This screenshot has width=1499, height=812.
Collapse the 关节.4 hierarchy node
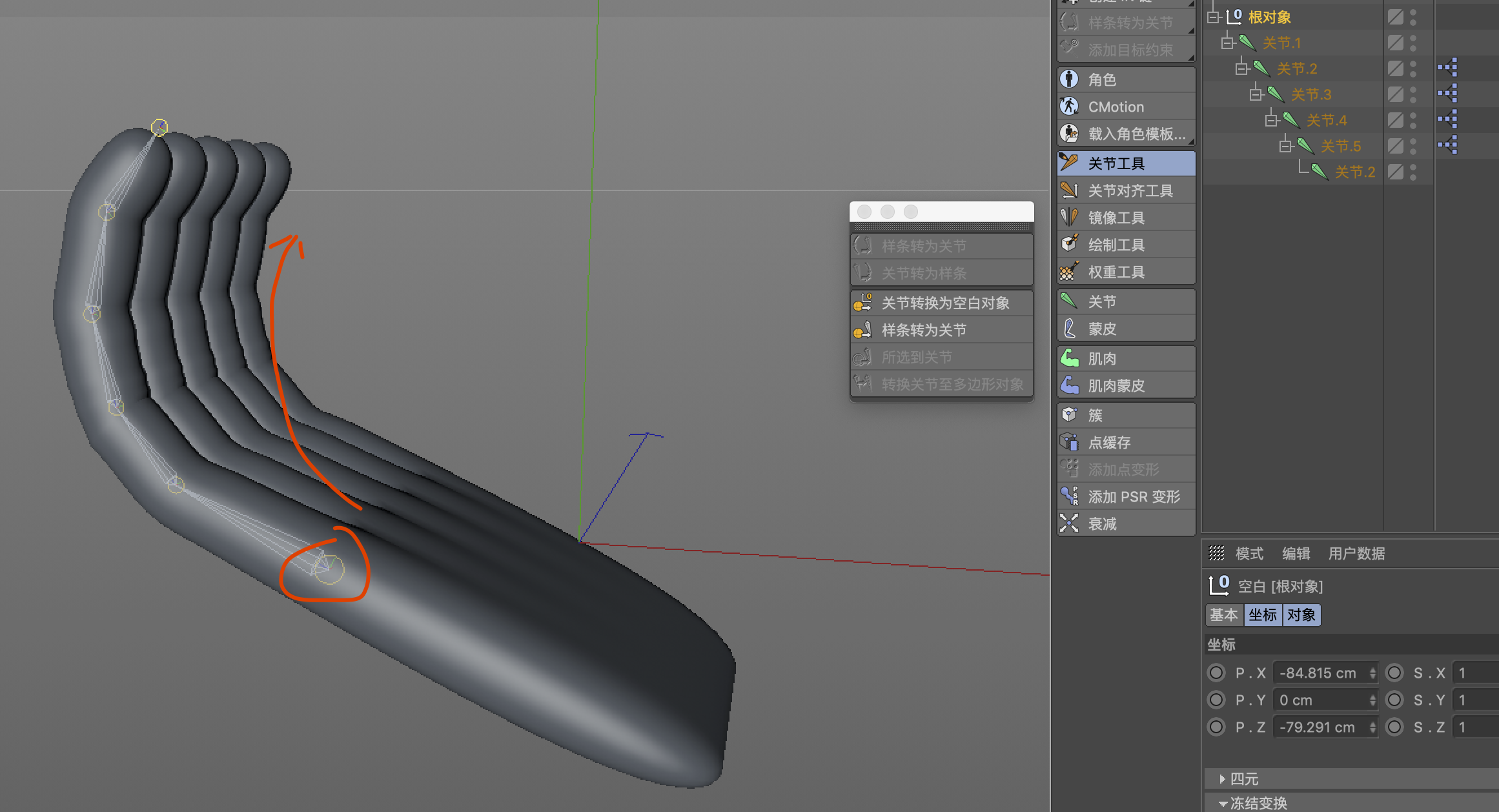click(1271, 120)
